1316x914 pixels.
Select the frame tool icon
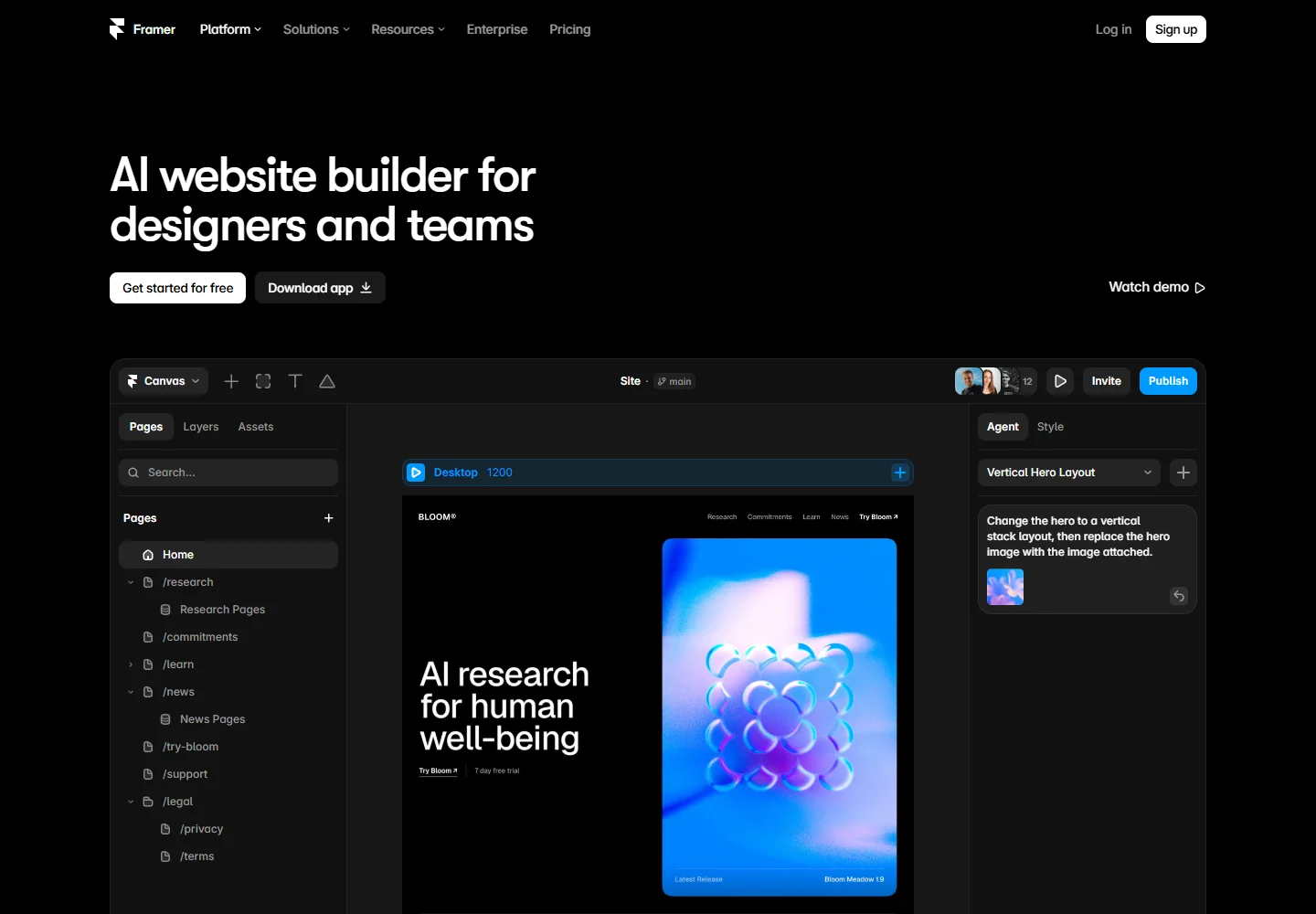tap(263, 381)
